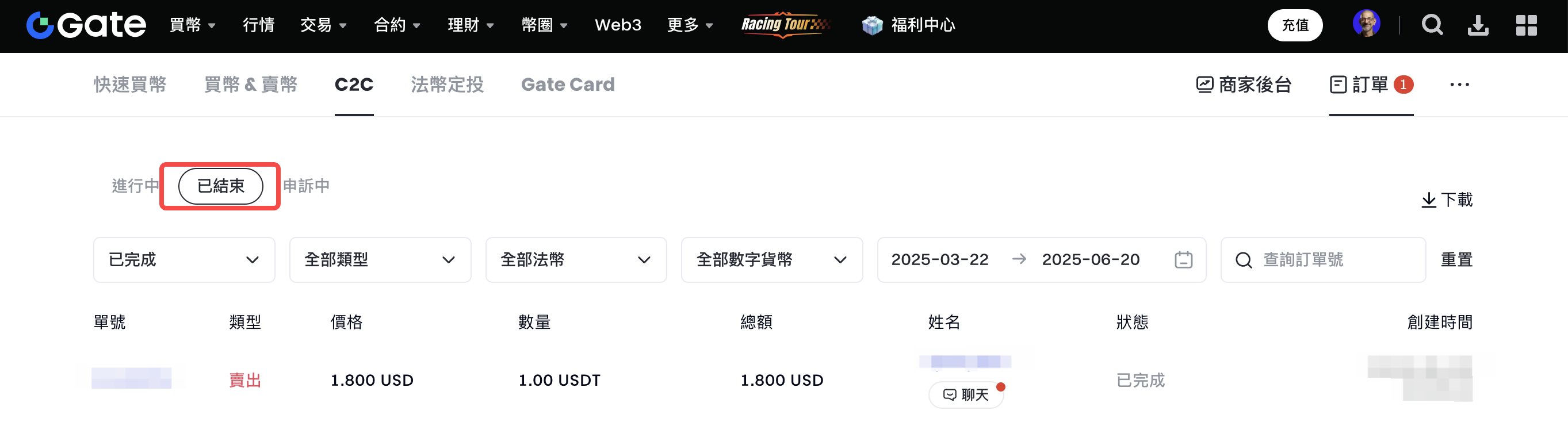This screenshot has width=1568, height=445.
Task: Open the search magnifier icon
Action: pos(1432,25)
